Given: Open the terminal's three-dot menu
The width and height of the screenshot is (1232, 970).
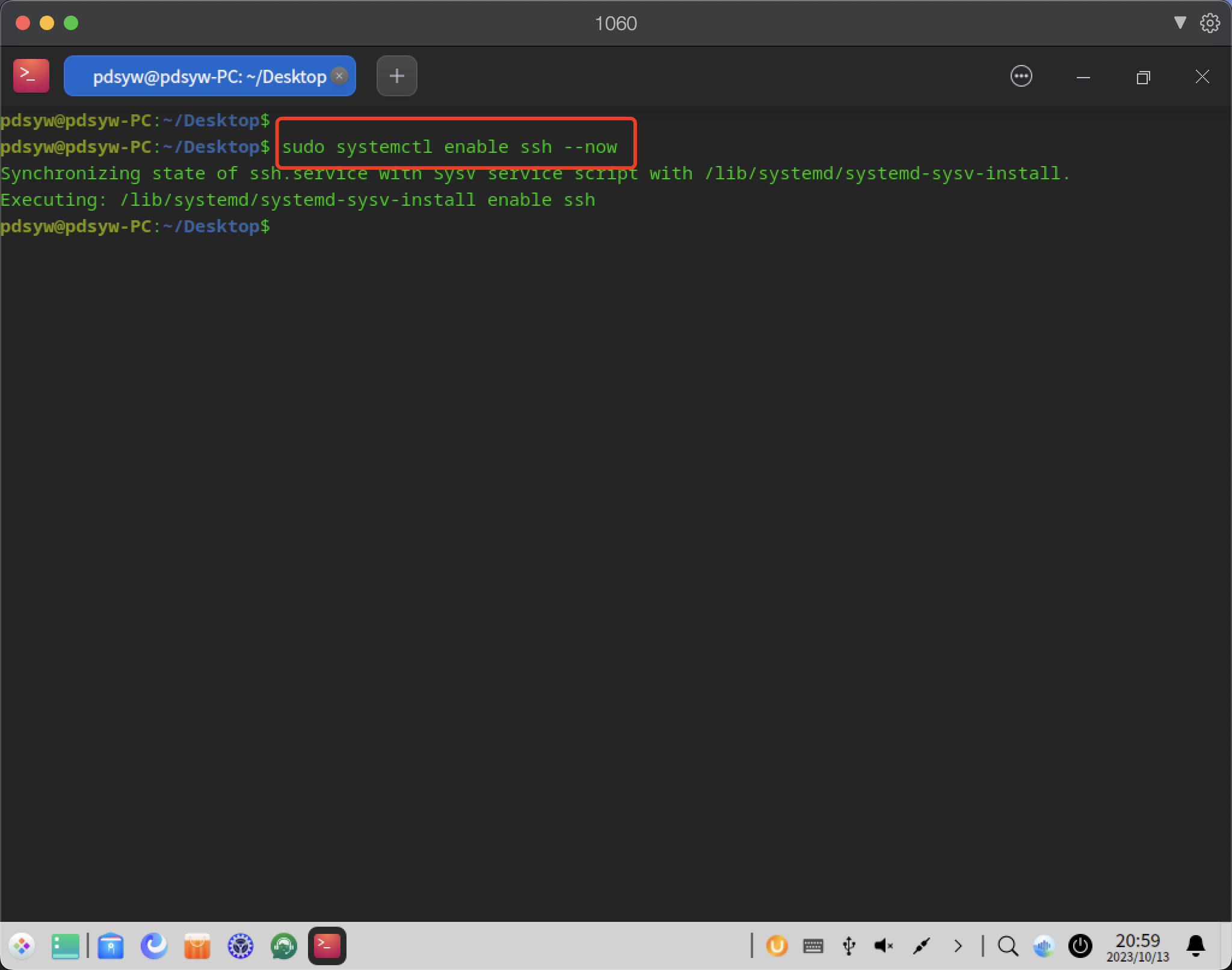Looking at the screenshot, I should pyautogui.click(x=1021, y=76).
